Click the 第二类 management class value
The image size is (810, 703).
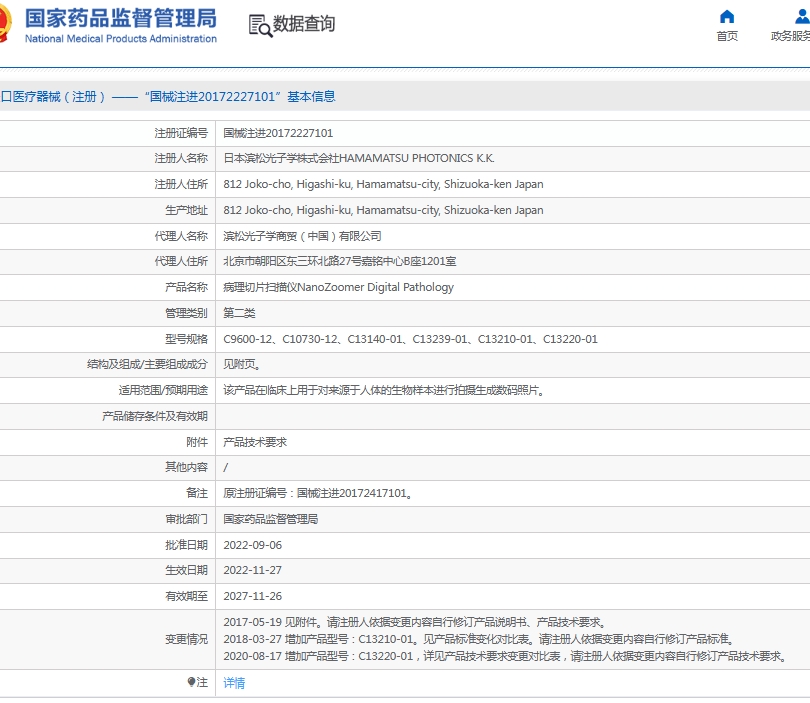point(239,313)
